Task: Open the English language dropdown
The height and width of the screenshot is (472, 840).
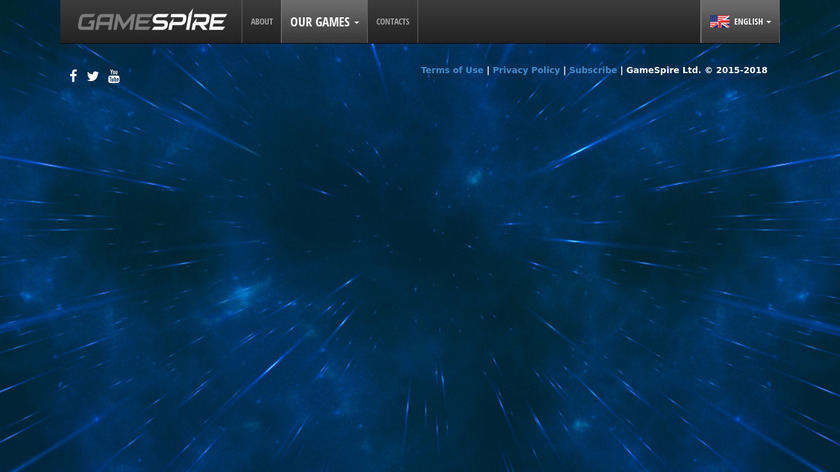Action: [x=740, y=21]
